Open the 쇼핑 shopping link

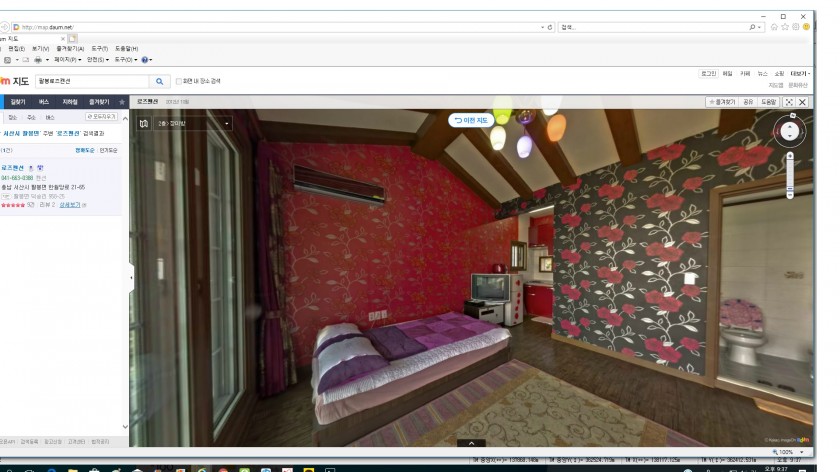779,73
